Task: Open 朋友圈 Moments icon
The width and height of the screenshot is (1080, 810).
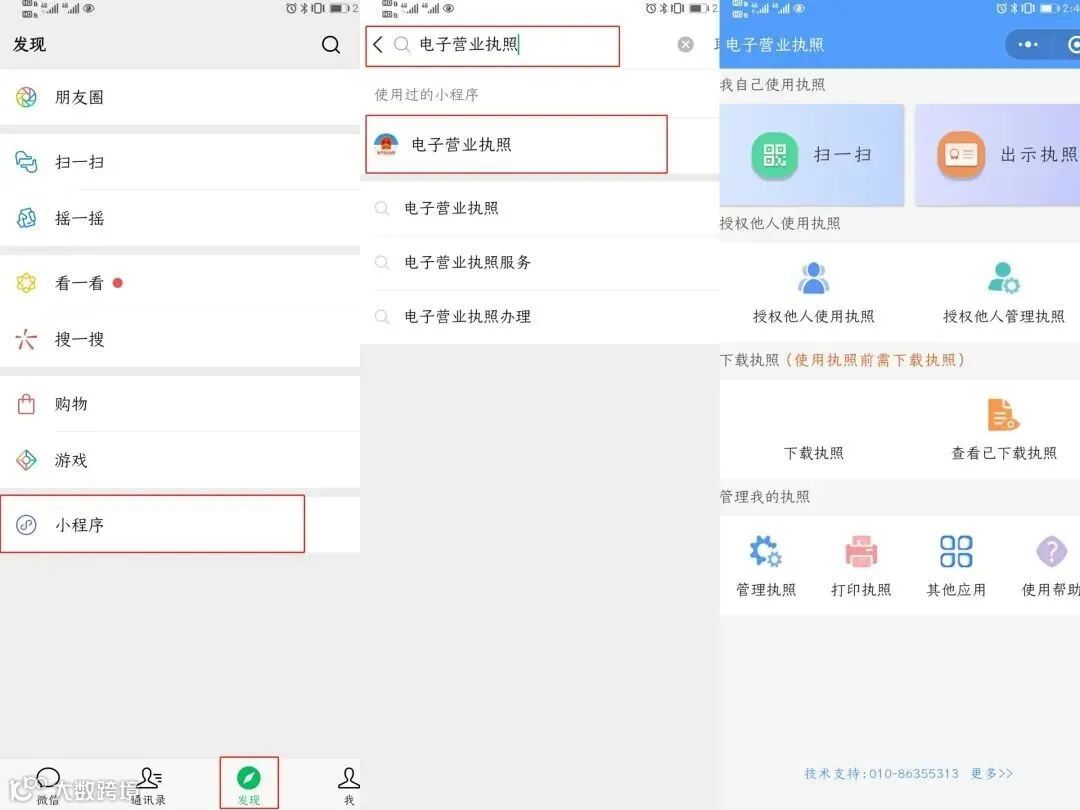Action: tap(26, 97)
